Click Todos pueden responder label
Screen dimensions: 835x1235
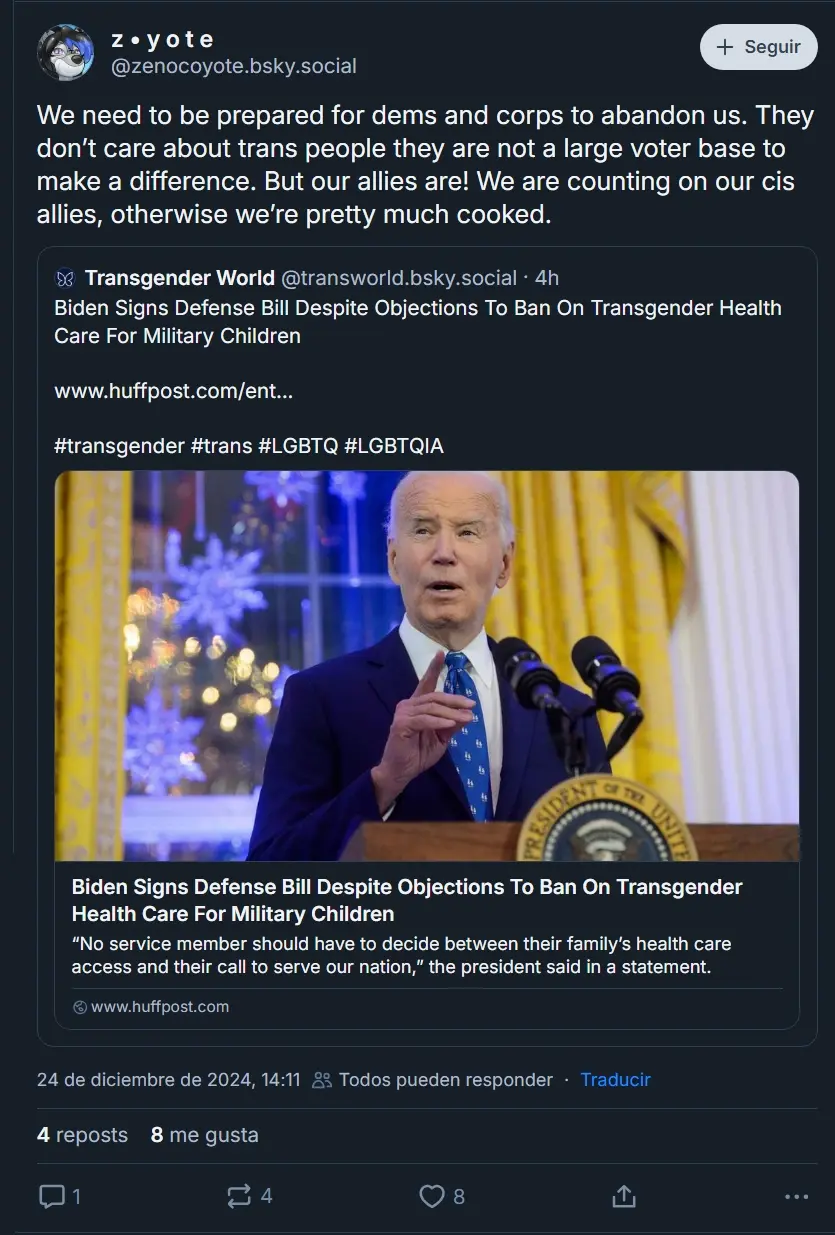446,1080
